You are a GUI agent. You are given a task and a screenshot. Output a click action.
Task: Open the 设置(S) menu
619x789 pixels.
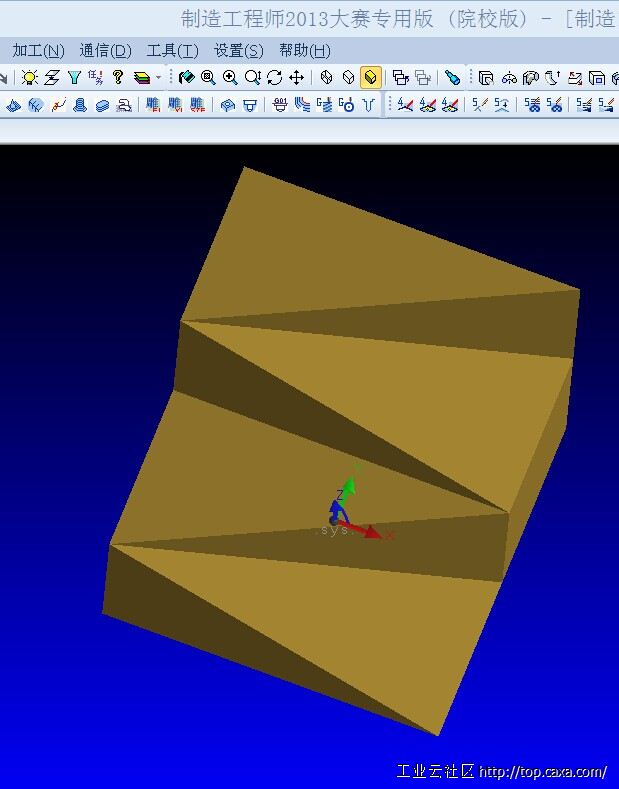[x=239, y=51]
